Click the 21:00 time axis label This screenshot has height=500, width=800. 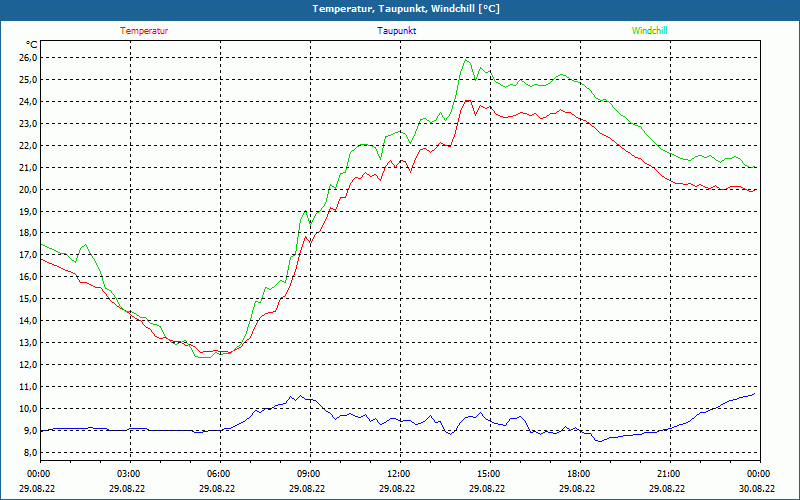click(x=669, y=474)
